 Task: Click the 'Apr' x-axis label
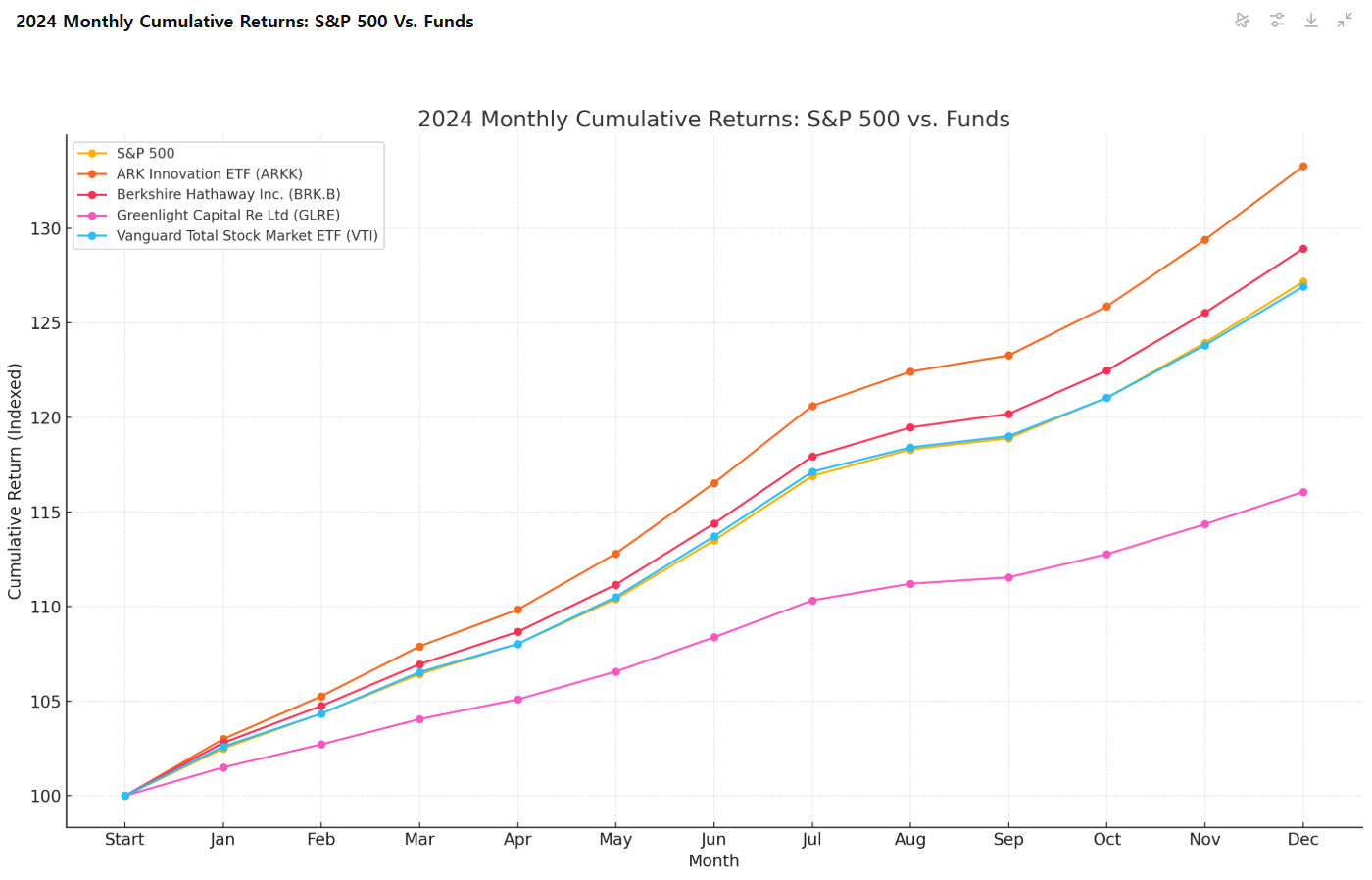[x=517, y=839]
